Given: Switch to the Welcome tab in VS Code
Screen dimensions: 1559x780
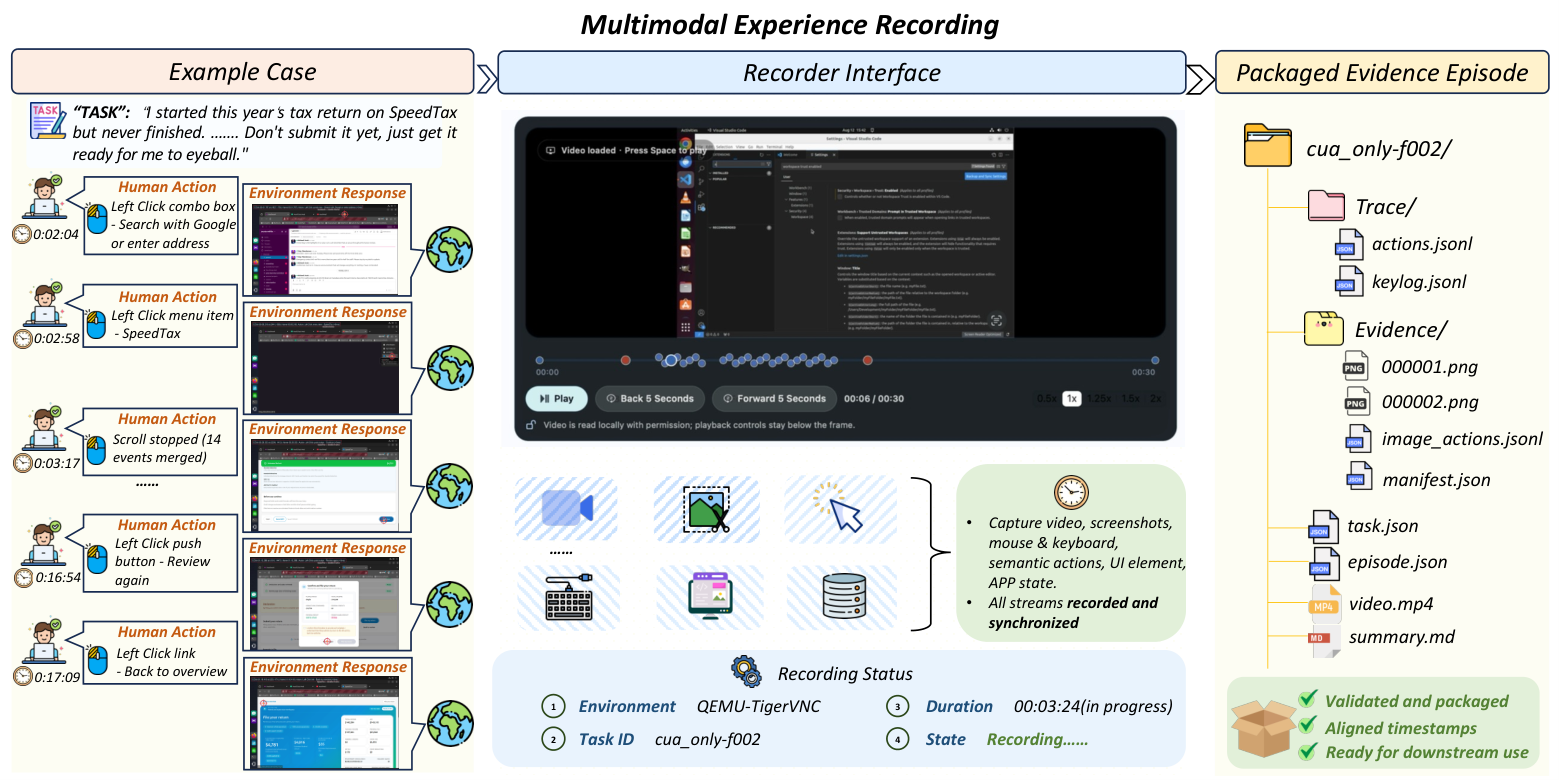Looking at the screenshot, I should [x=788, y=155].
